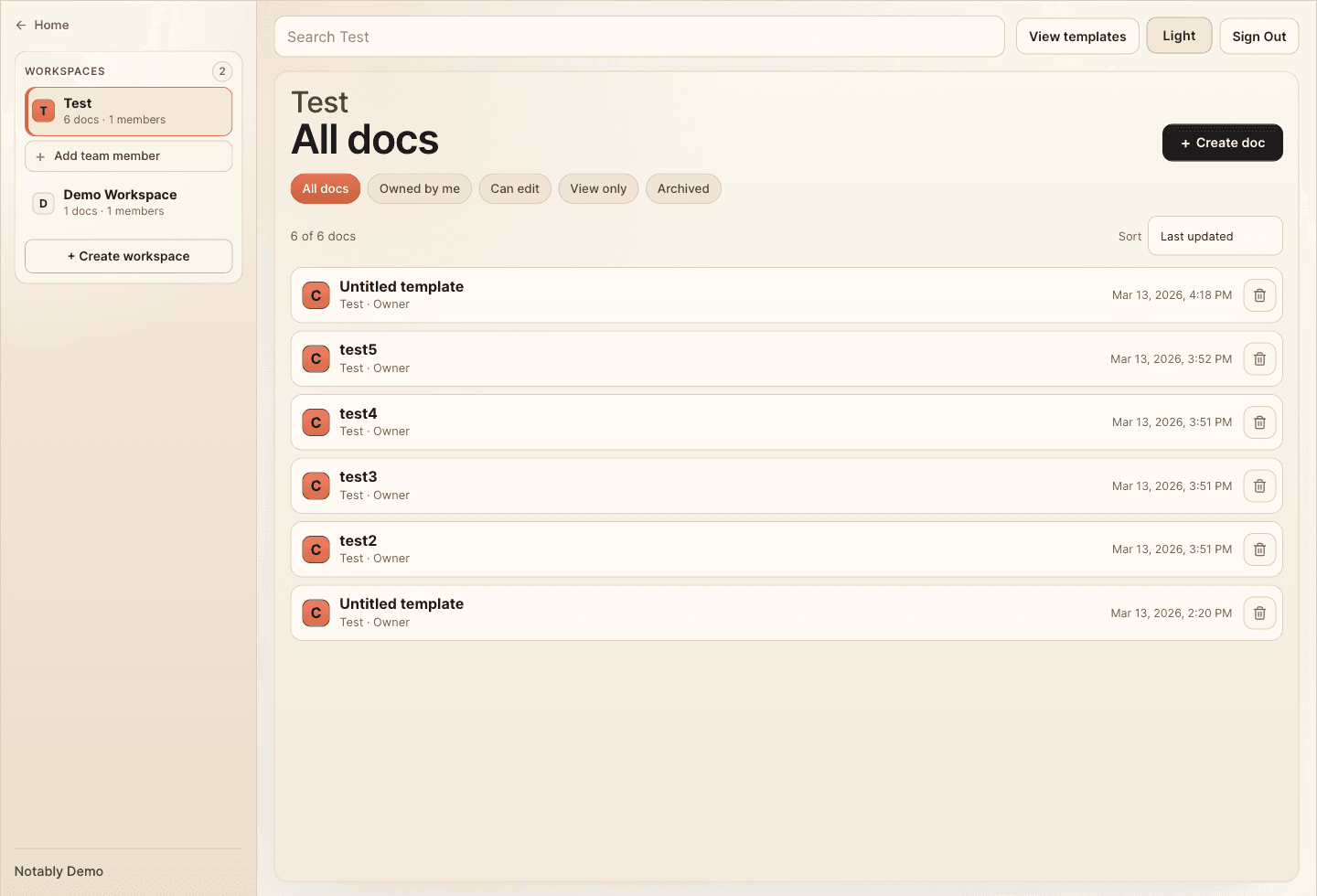Open the Last updated sort dropdown
1317x896 pixels.
click(x=1215, y=236)
